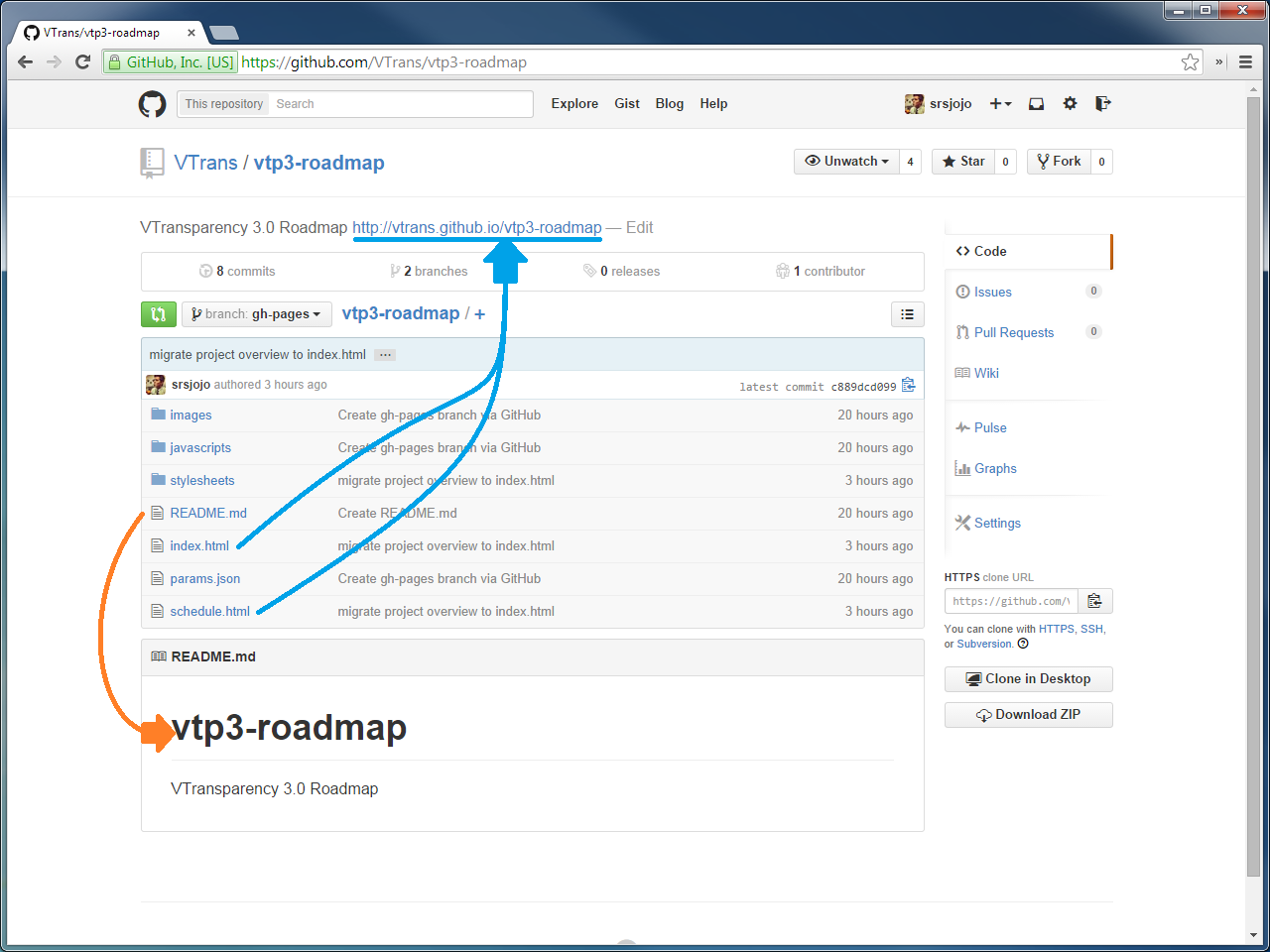Open the stylesheets folder
The width and height of the screenshot is (1270, 952).
click(x=202, y=481)
